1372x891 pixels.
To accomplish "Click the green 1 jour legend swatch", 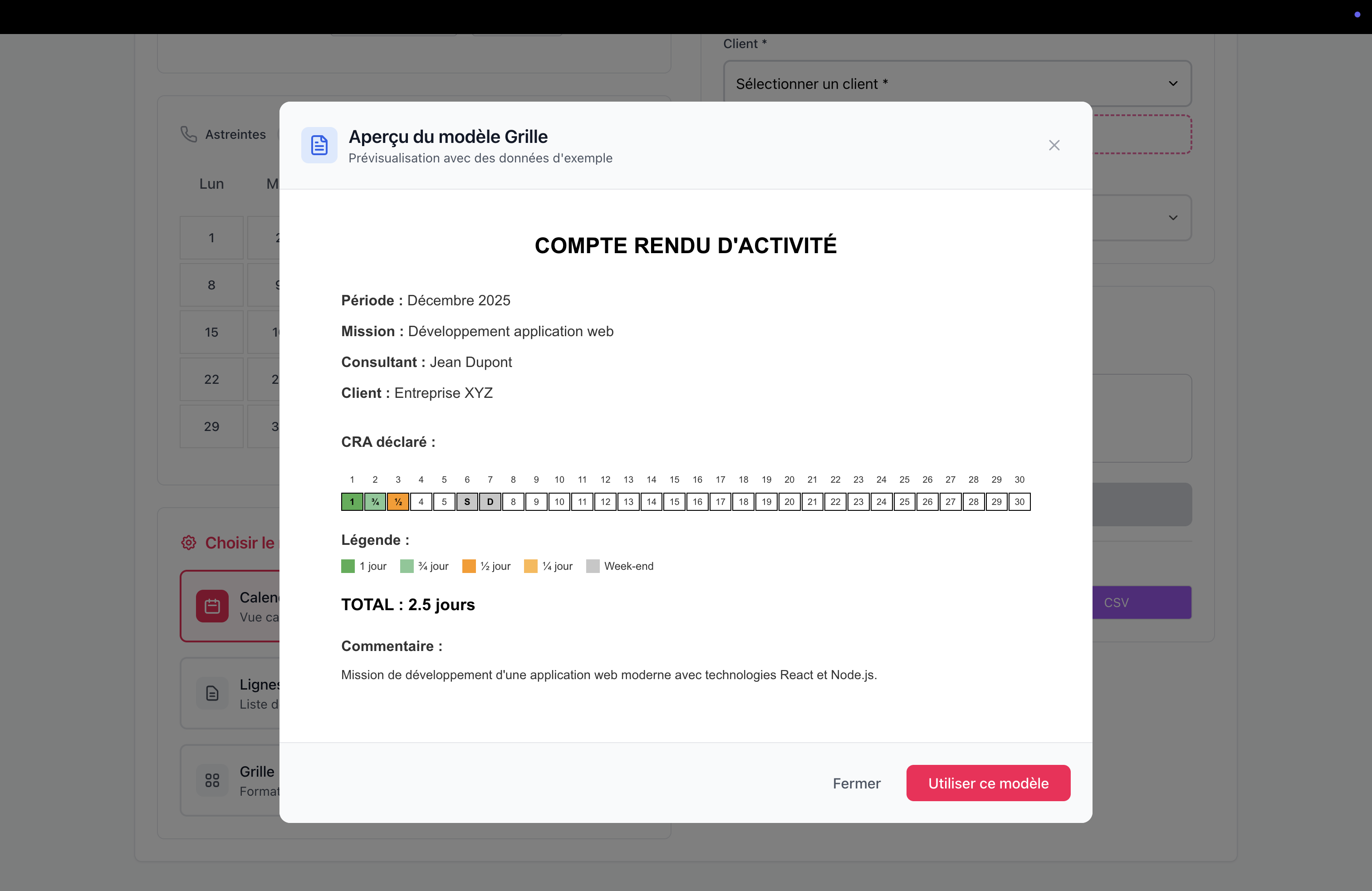I will click(348, 566).
